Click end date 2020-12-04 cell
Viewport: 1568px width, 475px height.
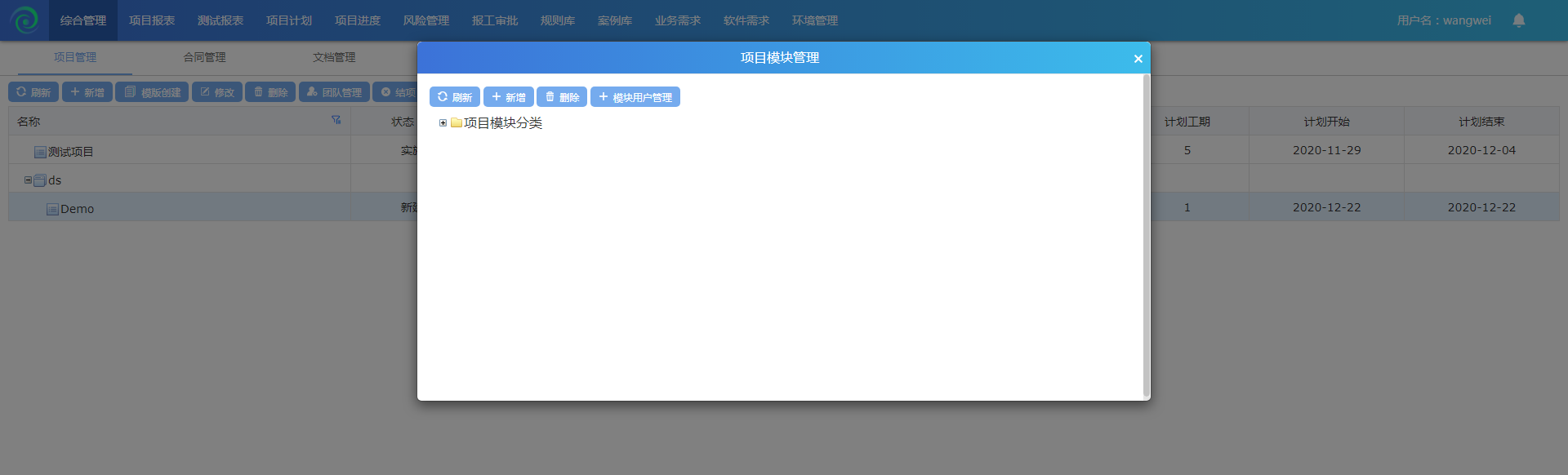point(1482,150)
